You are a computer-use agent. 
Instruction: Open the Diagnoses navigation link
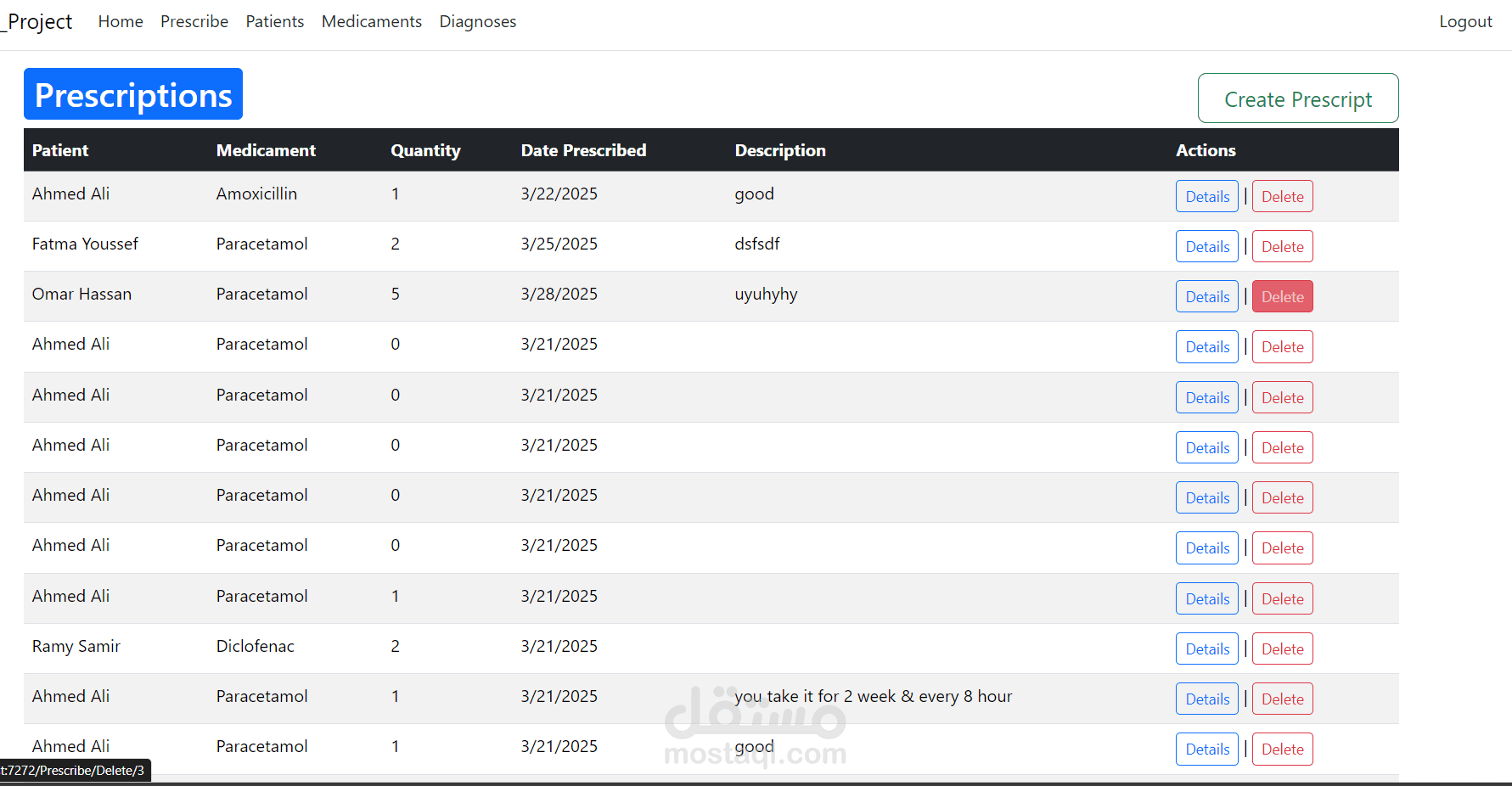pos(477,21)
